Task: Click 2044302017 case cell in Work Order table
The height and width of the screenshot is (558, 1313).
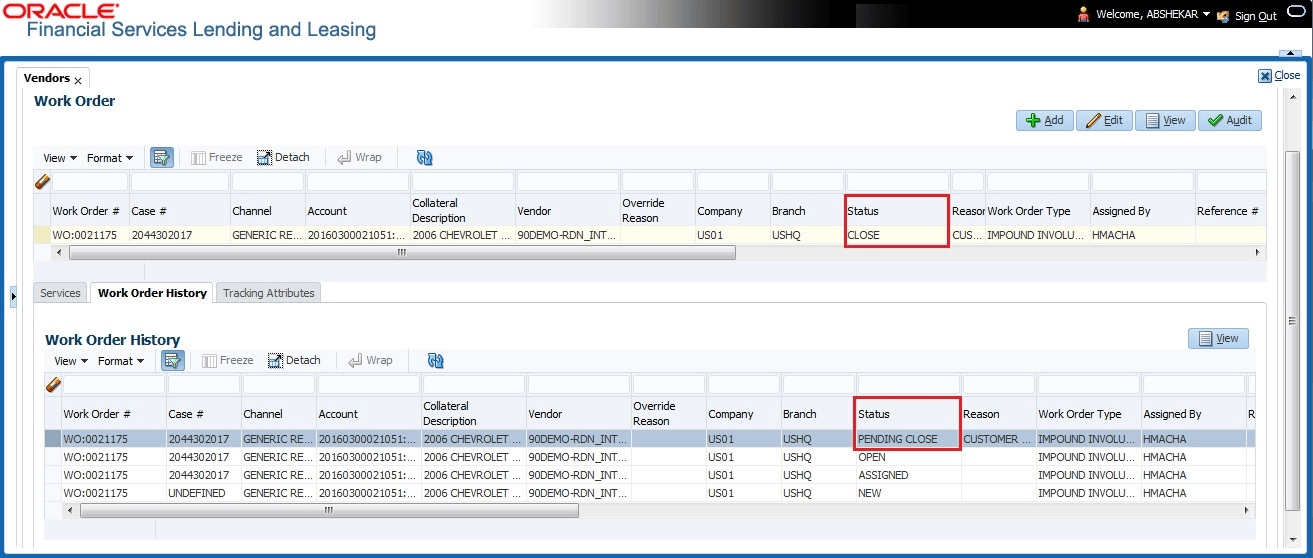Action: point(179,235)
